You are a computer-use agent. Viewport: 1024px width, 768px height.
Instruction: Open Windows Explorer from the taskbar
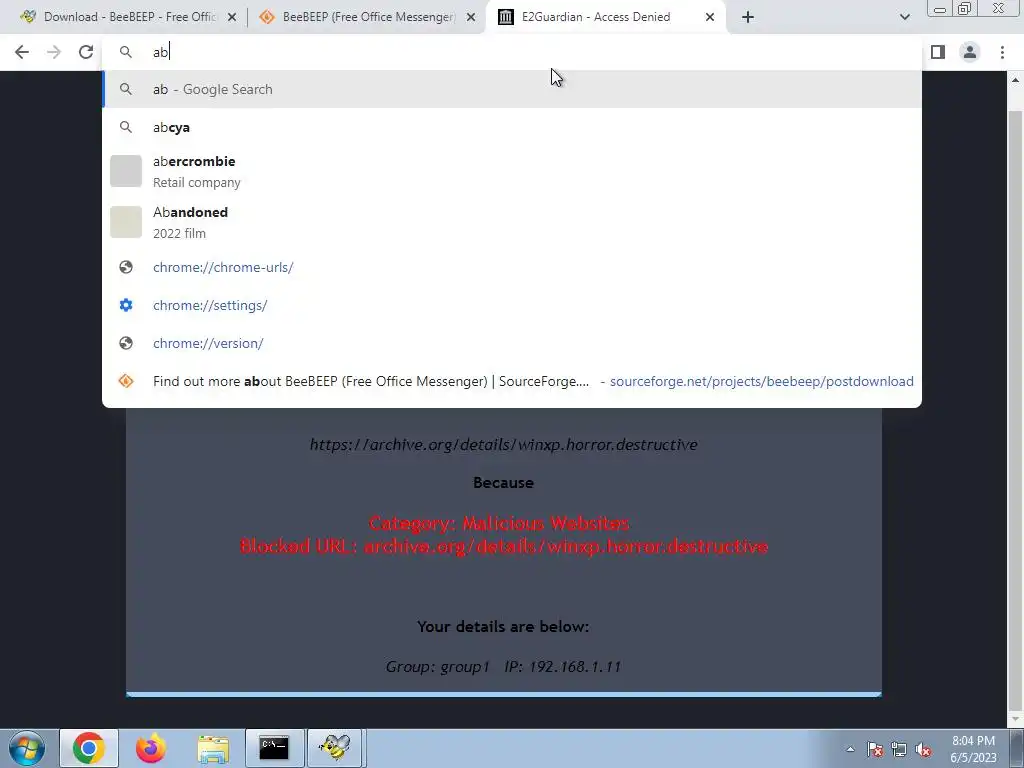pos(213,748)
